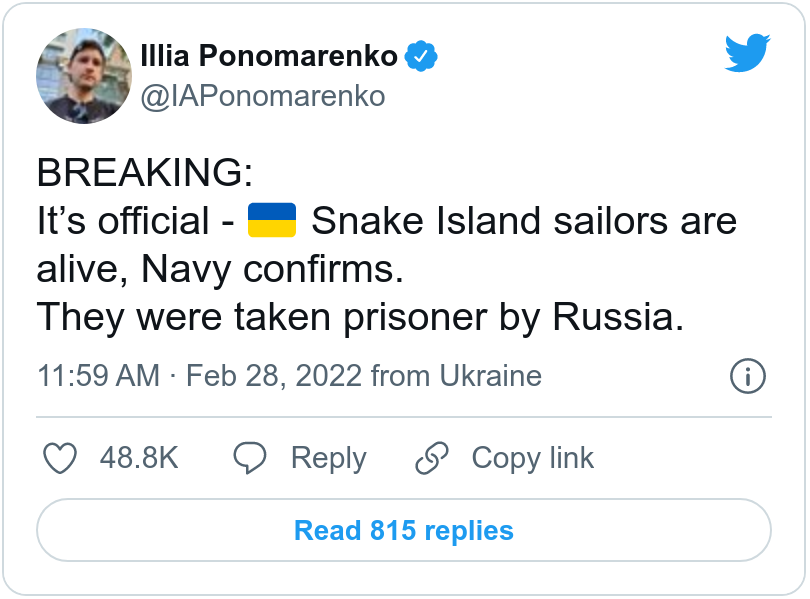Viewport: 810px width, 599px height.
Task: Like the tweet with the heart icon
Action: point(61,458)
